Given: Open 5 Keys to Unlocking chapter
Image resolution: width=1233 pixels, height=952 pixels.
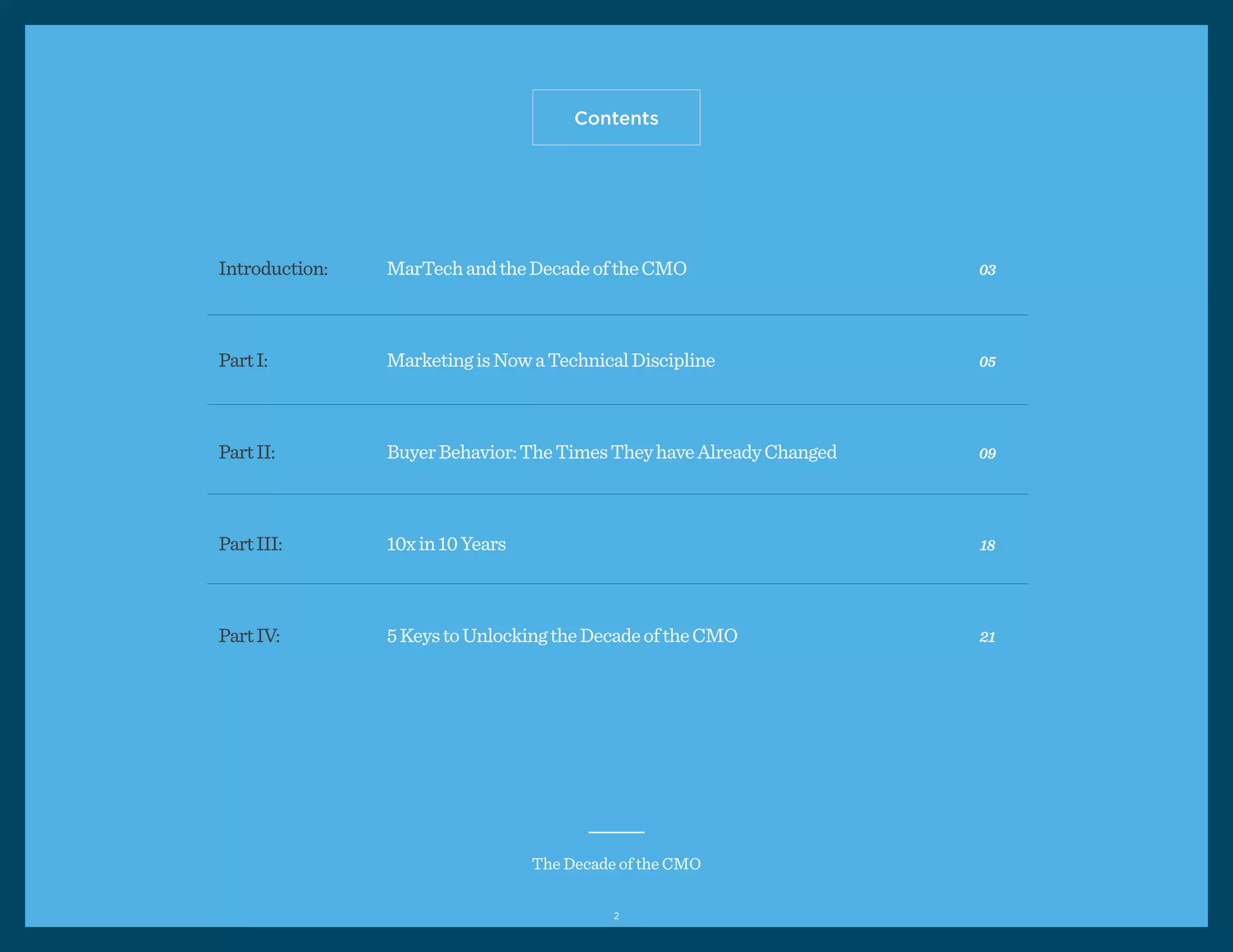Looking at the screenshot, I should (561, 635).
